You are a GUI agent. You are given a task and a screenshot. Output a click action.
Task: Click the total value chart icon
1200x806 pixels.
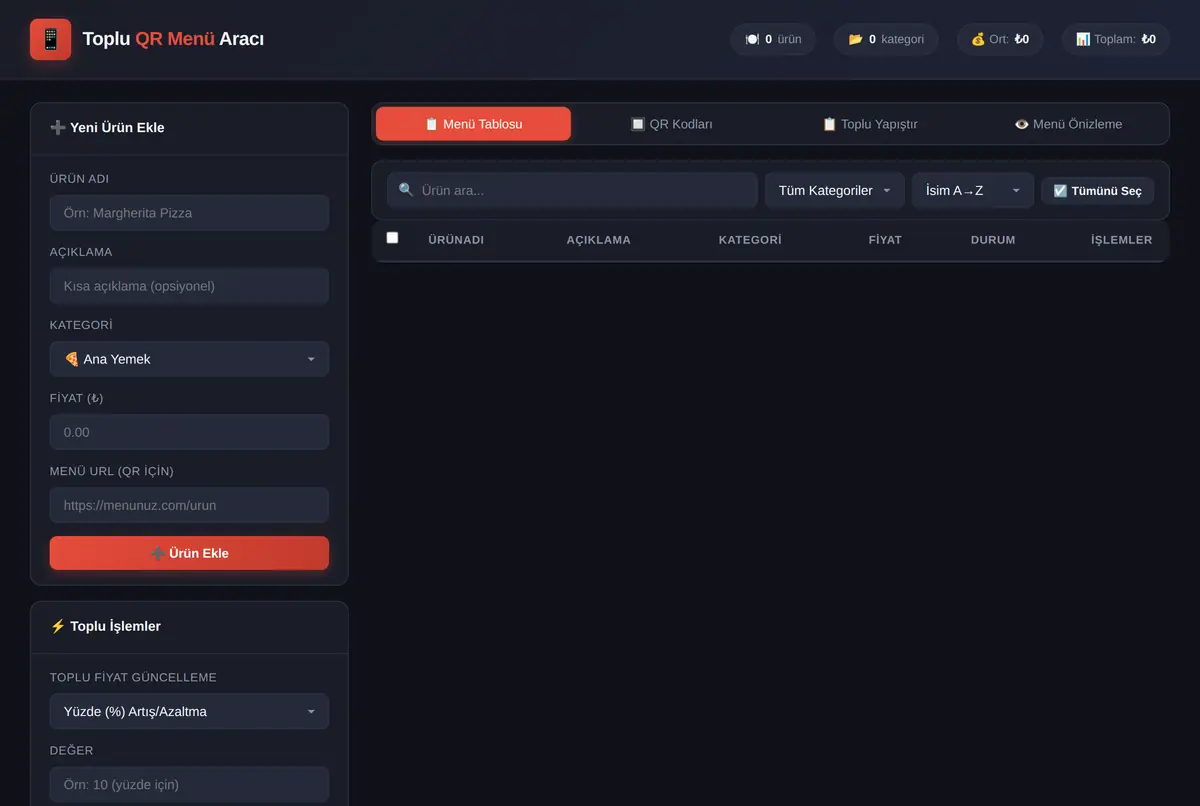coord(1083,39)
